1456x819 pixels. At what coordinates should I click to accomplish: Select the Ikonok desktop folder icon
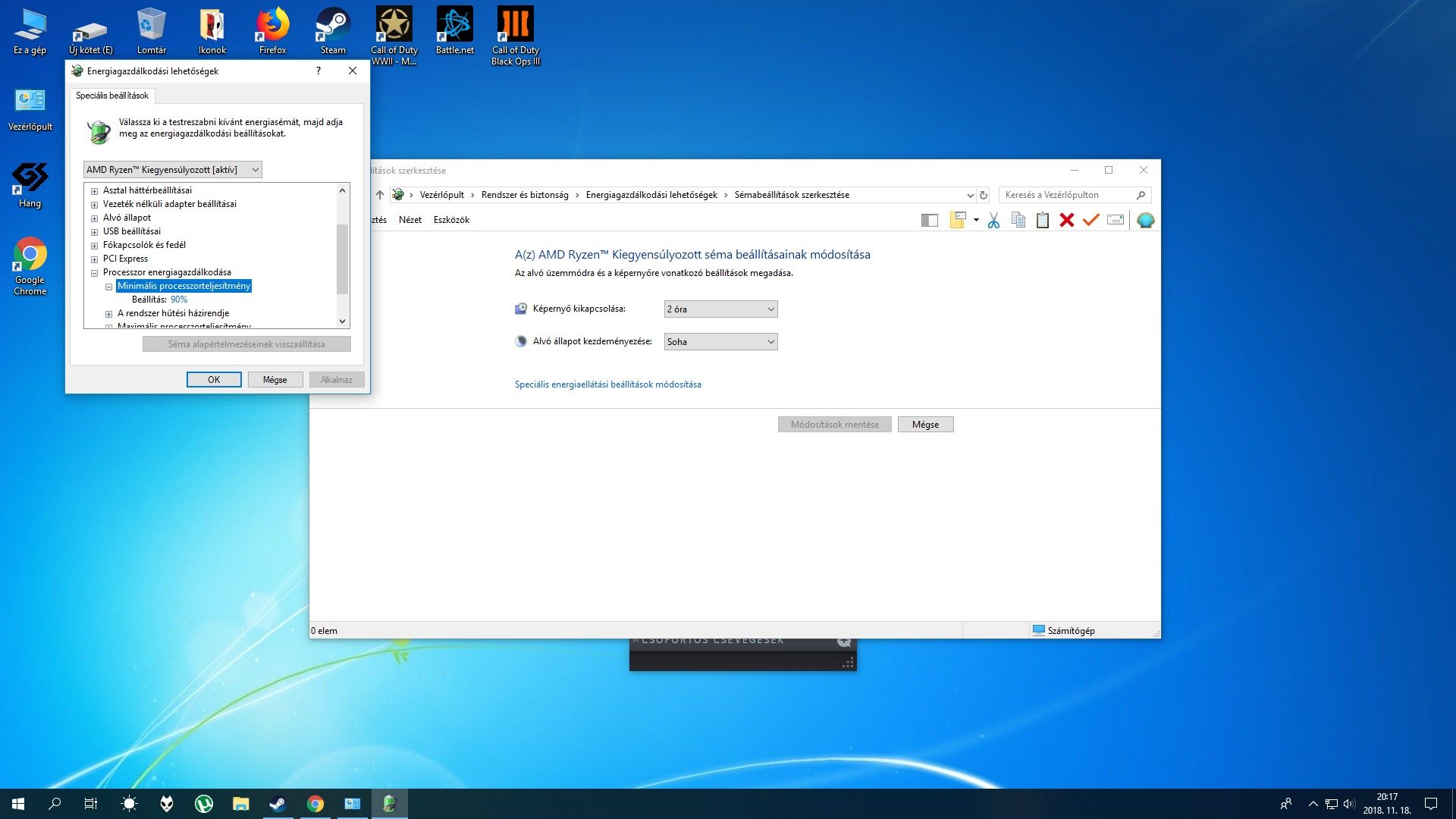[x=212, y=30]
